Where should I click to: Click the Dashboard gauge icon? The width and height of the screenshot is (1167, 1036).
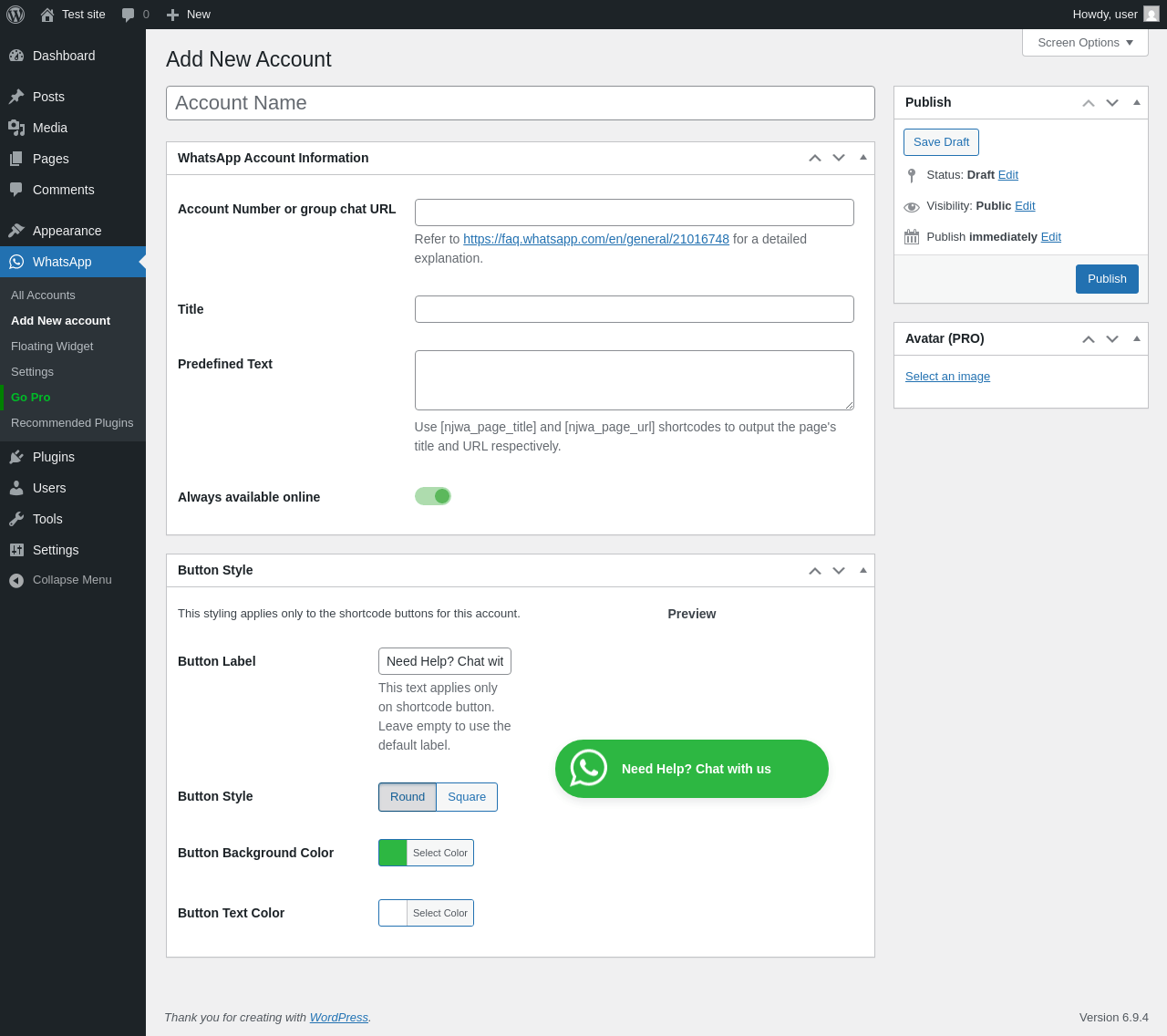point(16,56)
